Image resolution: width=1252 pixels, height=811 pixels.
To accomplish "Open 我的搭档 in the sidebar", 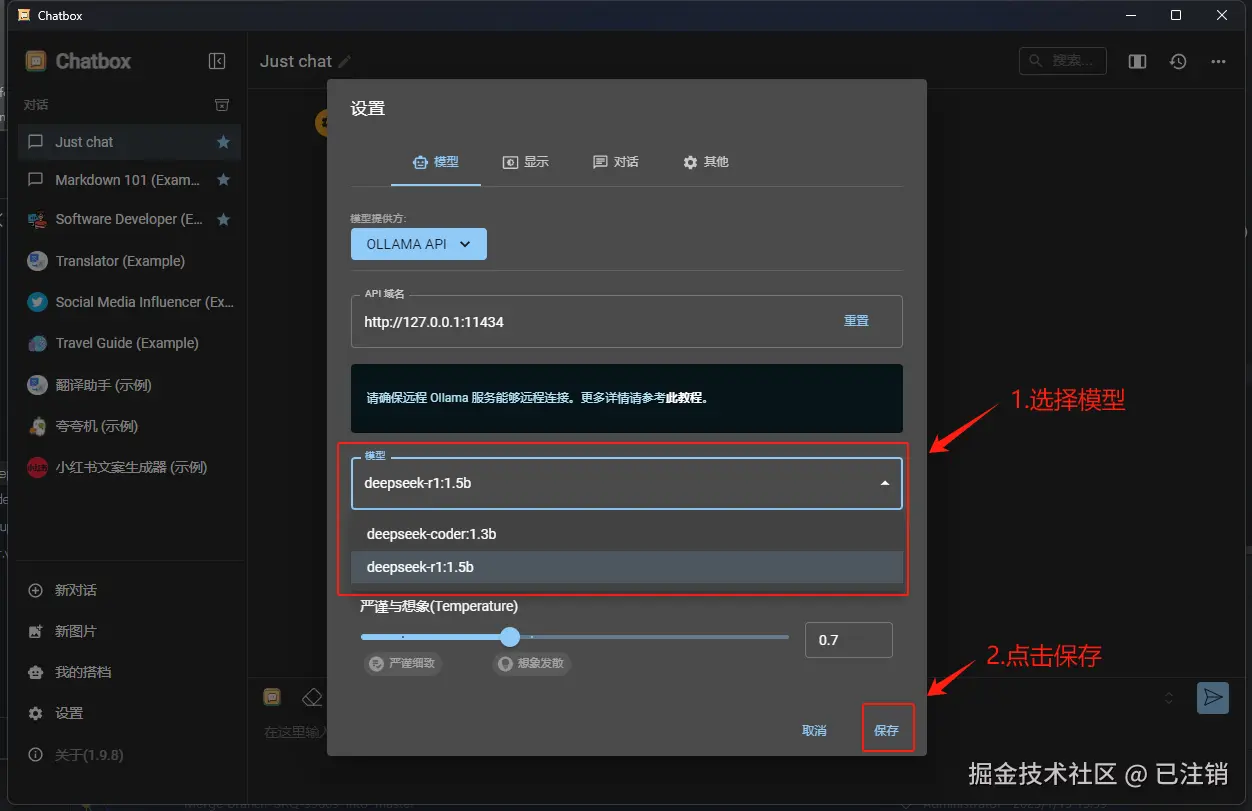I will 129,672.
